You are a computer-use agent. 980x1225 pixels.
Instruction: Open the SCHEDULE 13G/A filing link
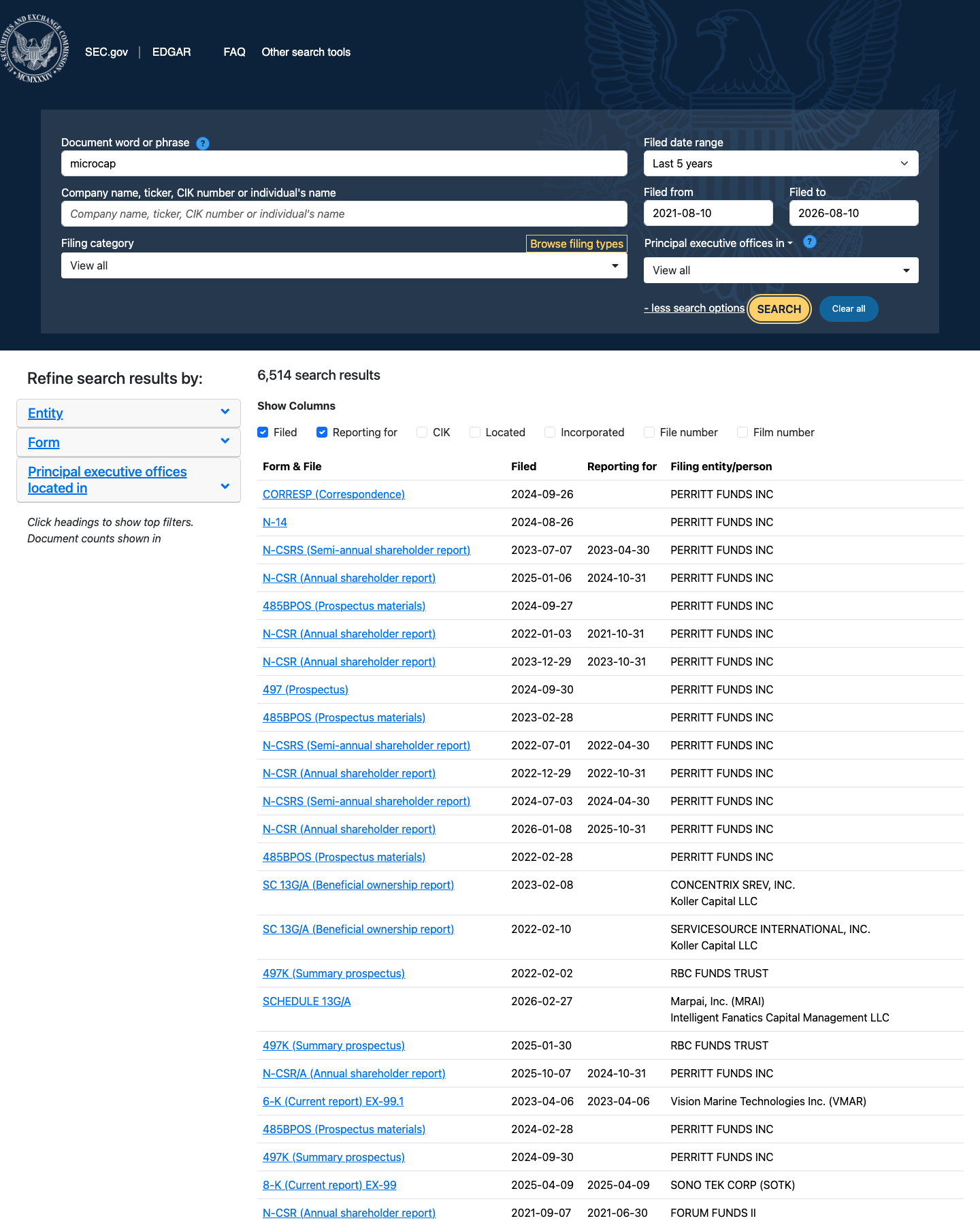[x=307, y=1001]
